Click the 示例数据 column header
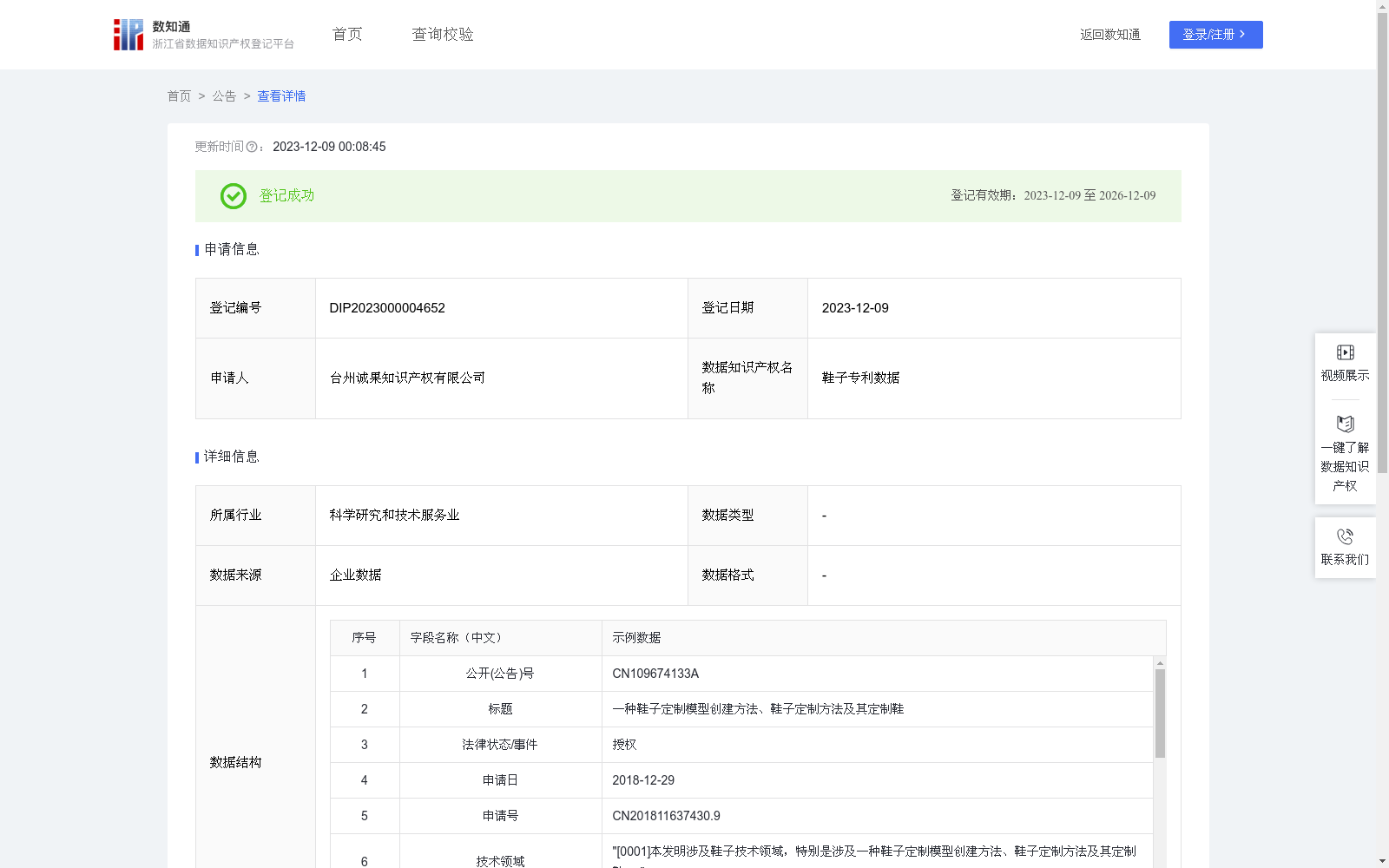 coord(884,638)
